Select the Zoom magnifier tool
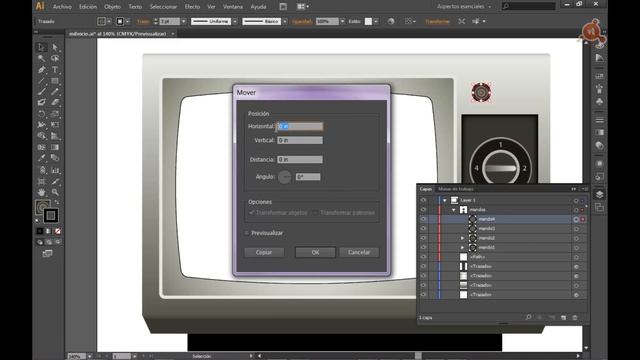 (55, 192)
